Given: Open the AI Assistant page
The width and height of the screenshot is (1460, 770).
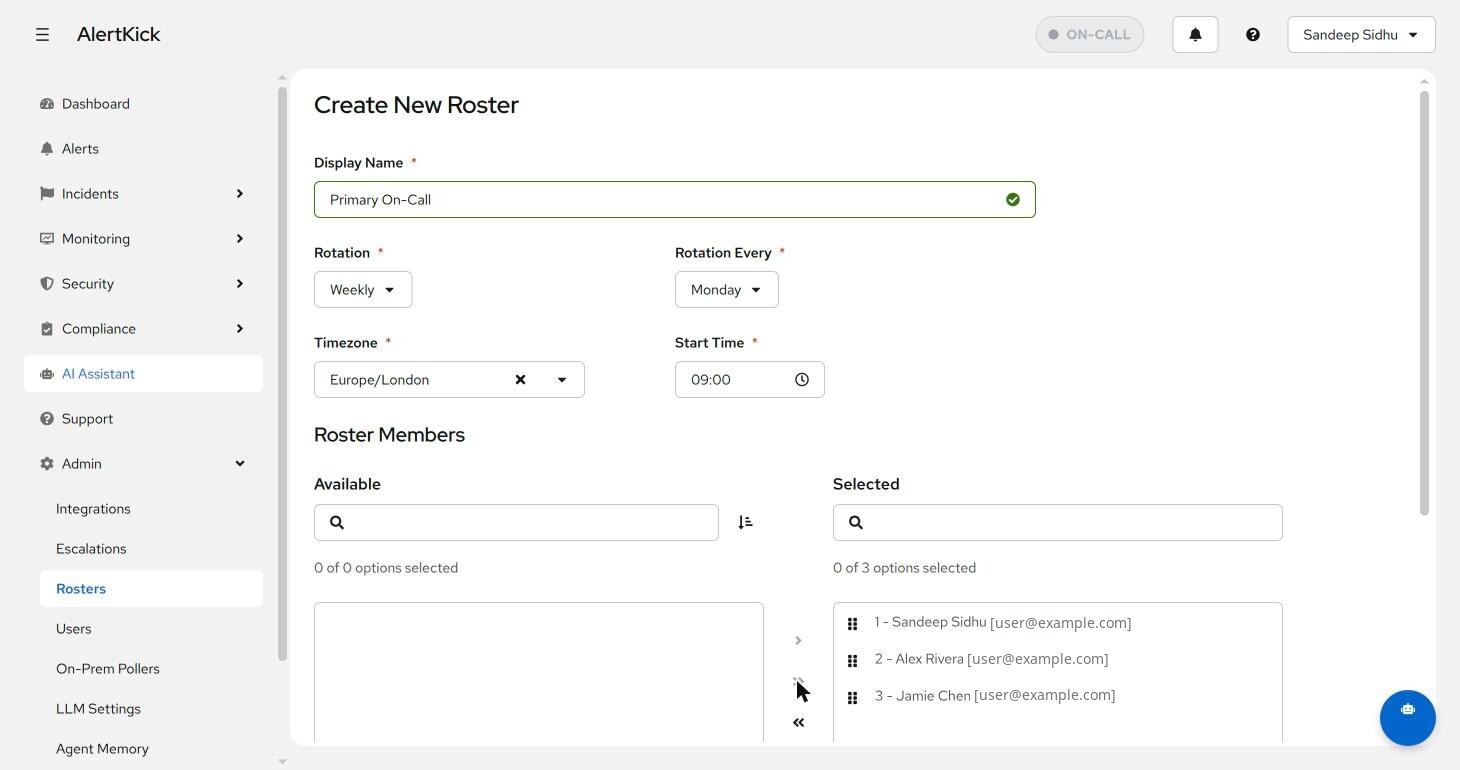Looking at the screenshot, I should click(143, 374).
